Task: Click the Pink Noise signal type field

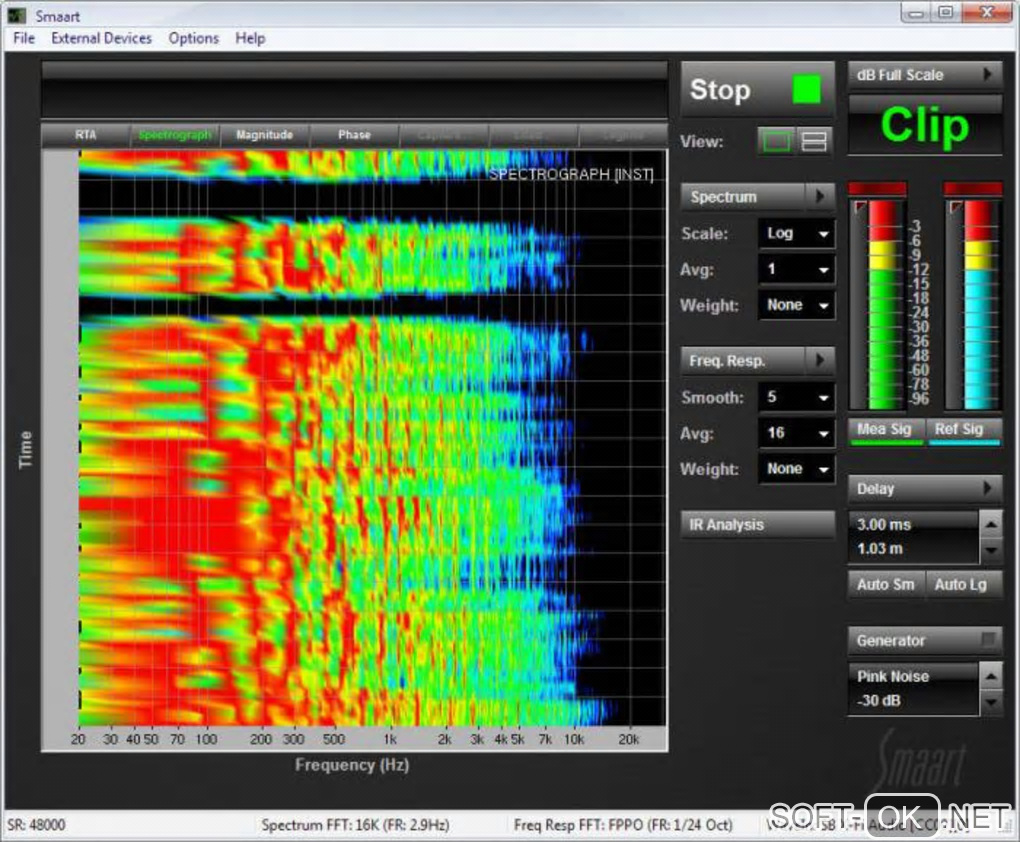Action: click(x=892, y=676)
